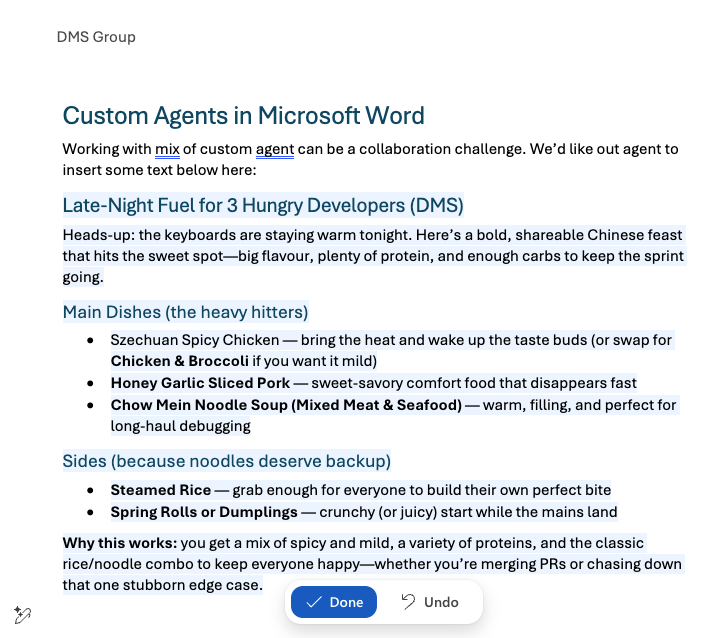Click 'collaboration challenge' phrase

pos(441,149)
